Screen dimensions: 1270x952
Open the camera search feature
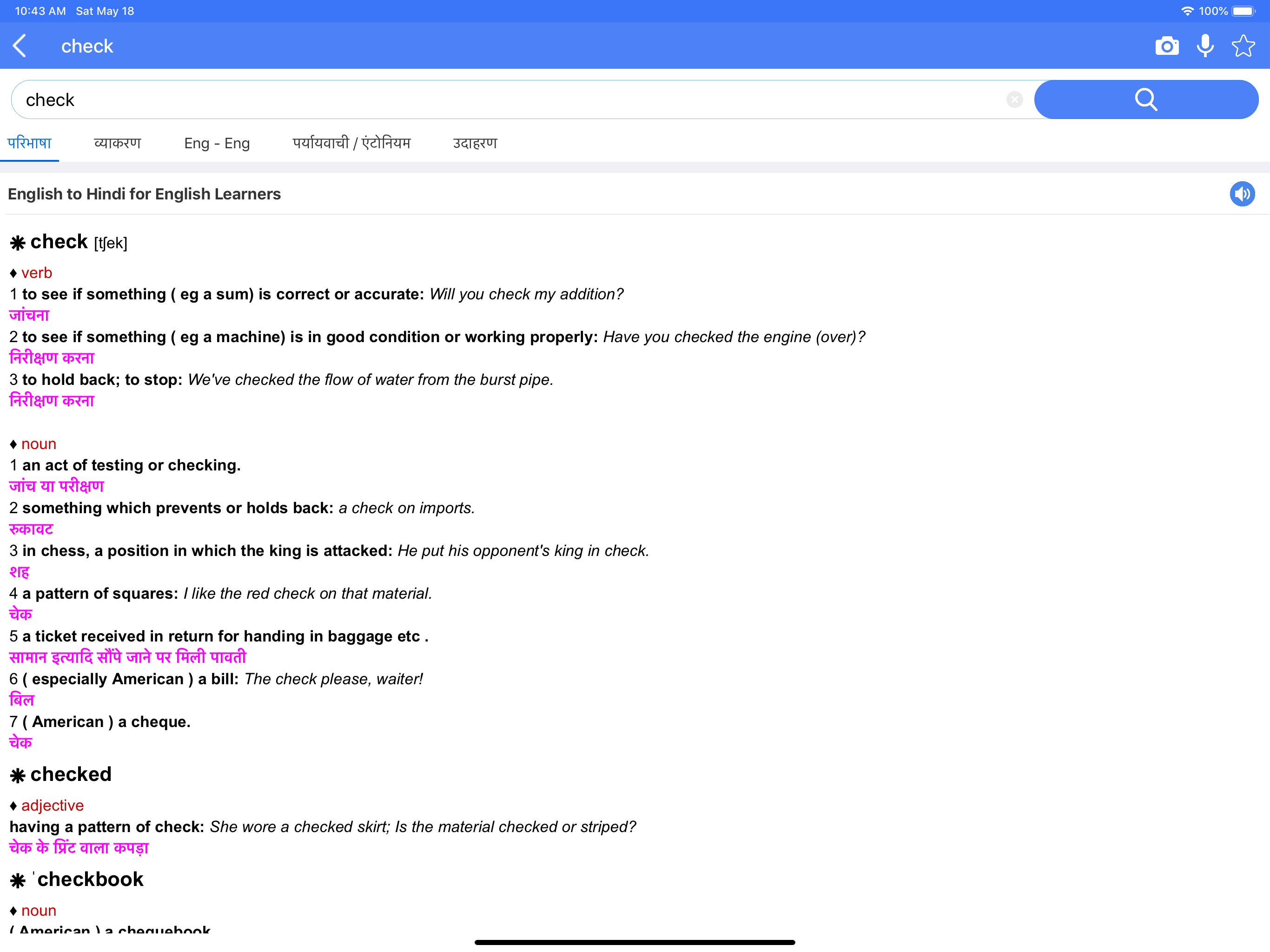1167,46
